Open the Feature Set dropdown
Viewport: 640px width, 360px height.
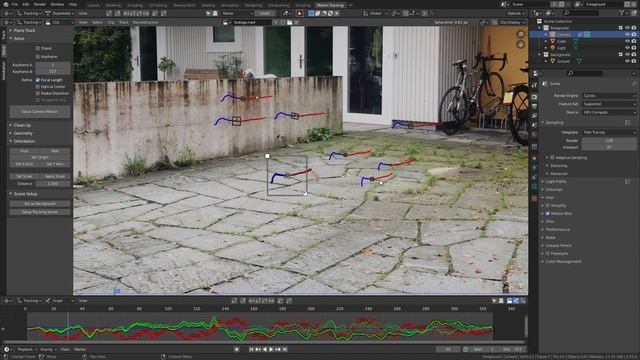(609, 104)
